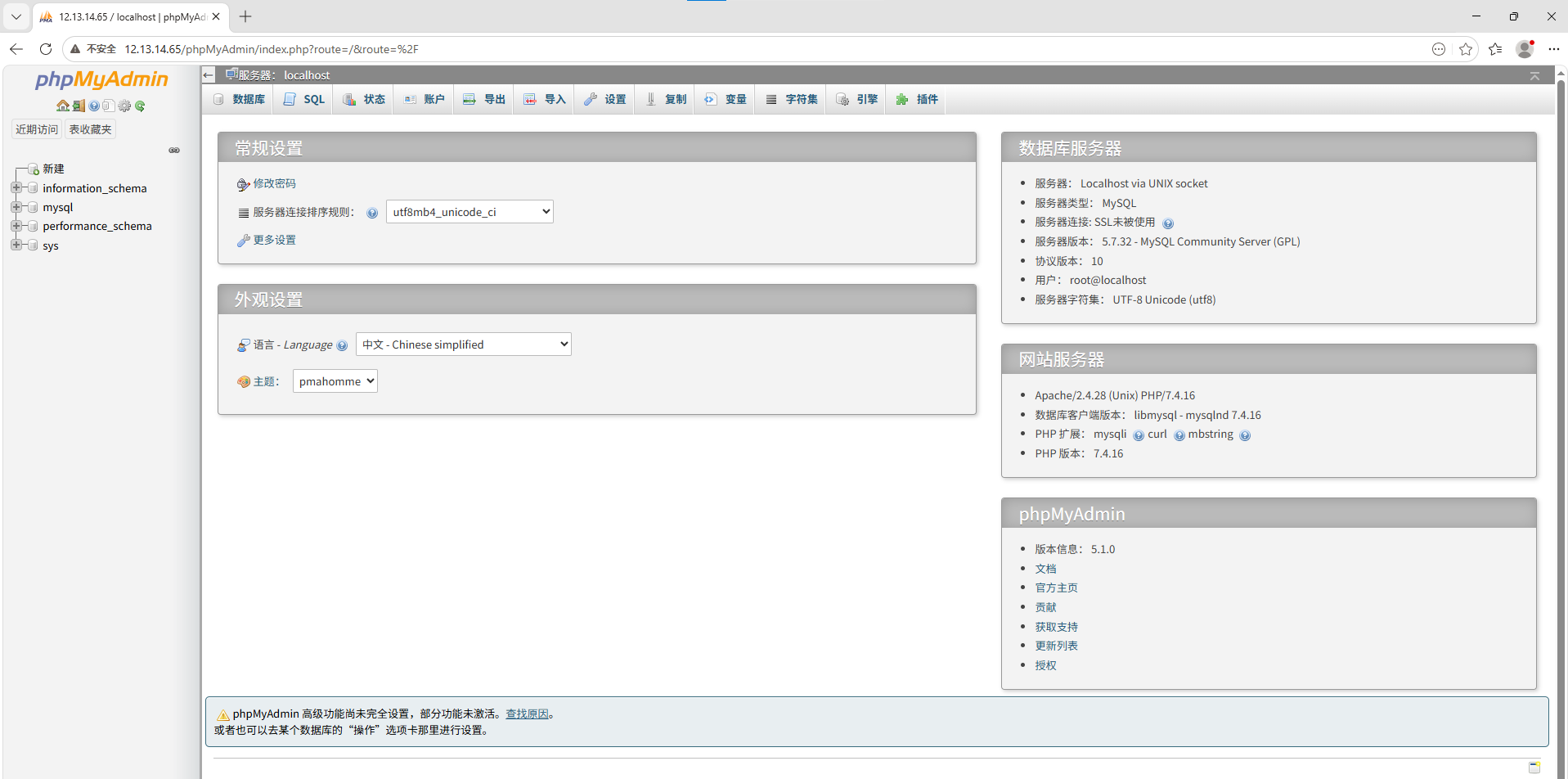Open the 状态 tab
The height and width of the screenshot is (779, 1568).
(364, 99)
